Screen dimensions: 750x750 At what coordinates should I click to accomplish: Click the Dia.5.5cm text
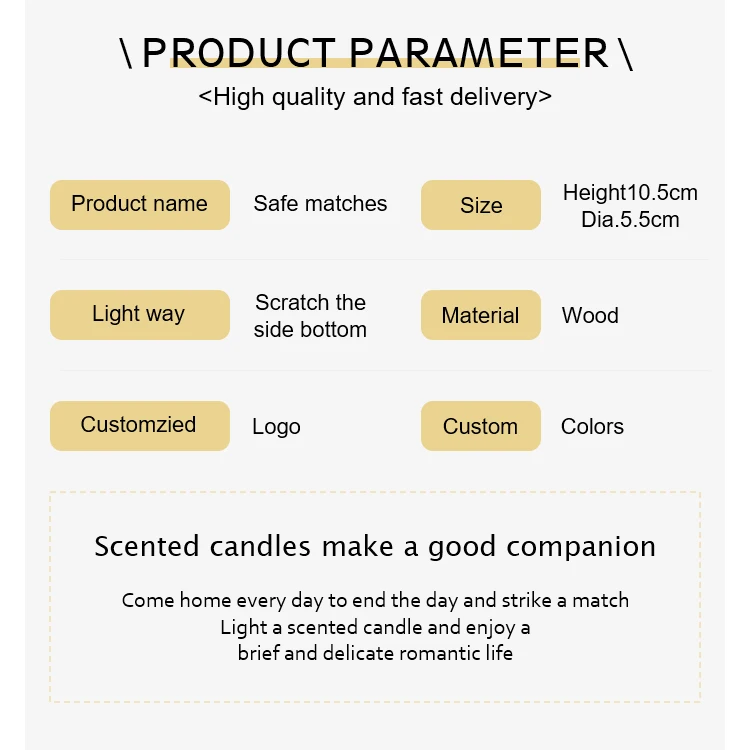coord(630,220)
